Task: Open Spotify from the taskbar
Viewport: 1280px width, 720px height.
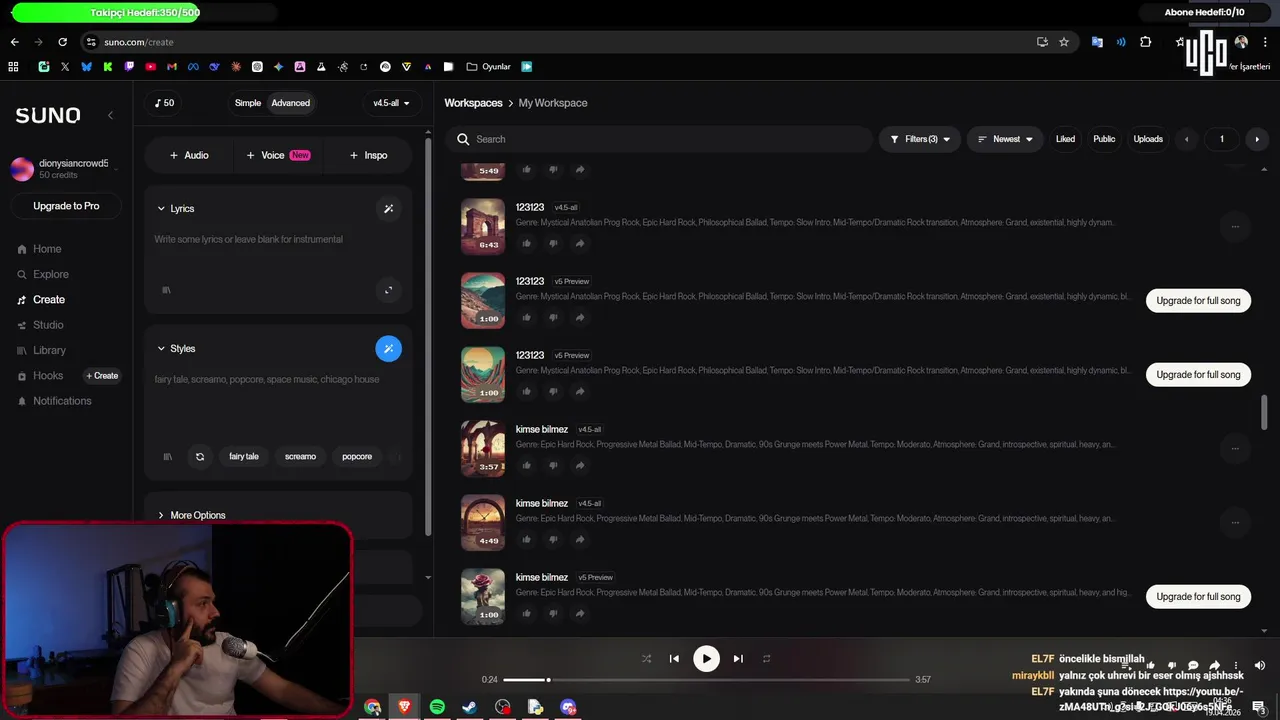Action: click(437, 707)
